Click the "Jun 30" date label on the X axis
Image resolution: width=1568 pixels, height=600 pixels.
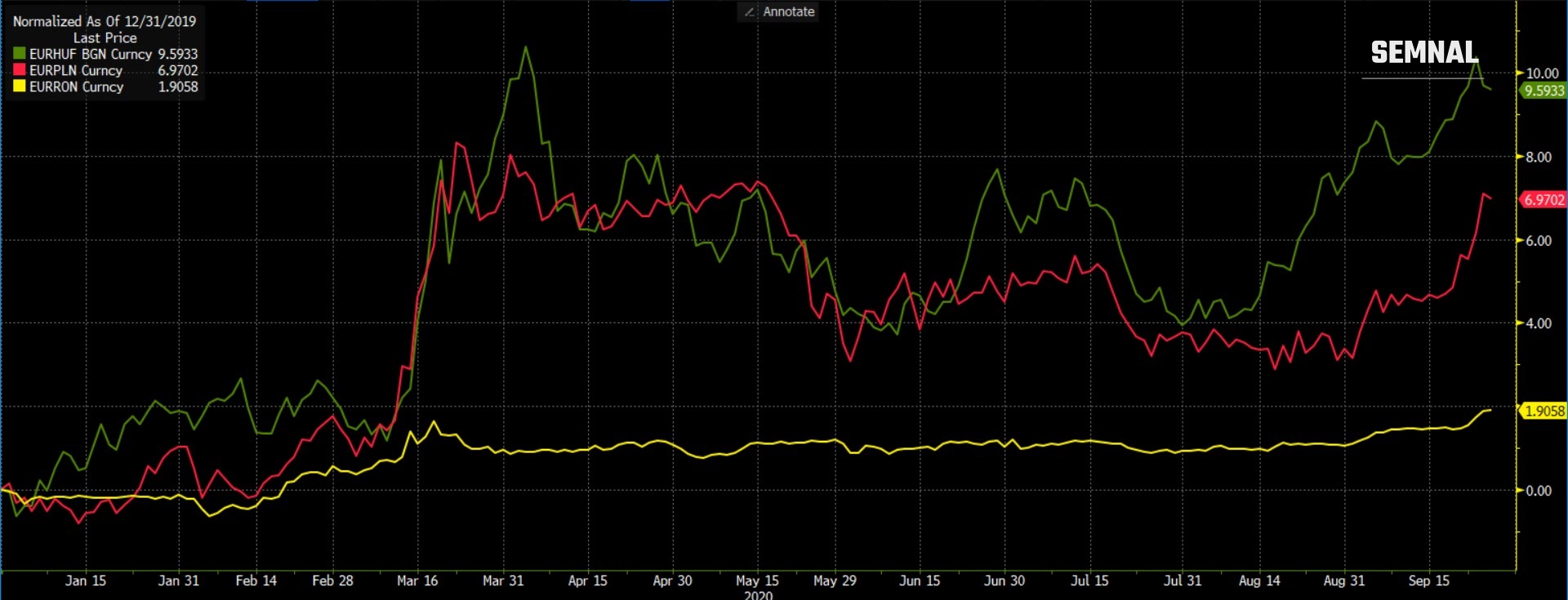1004,580
